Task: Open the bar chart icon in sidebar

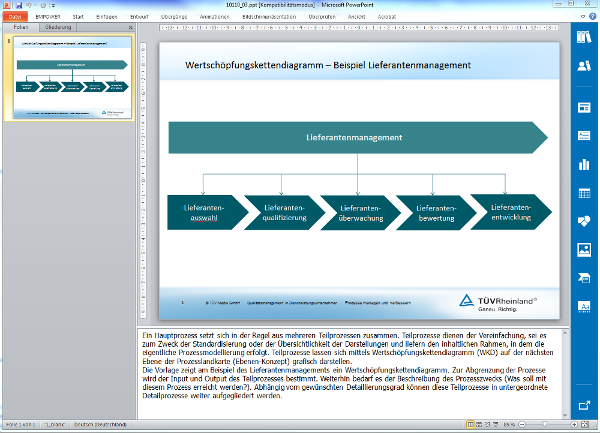Action: click(x=585, y=164)
